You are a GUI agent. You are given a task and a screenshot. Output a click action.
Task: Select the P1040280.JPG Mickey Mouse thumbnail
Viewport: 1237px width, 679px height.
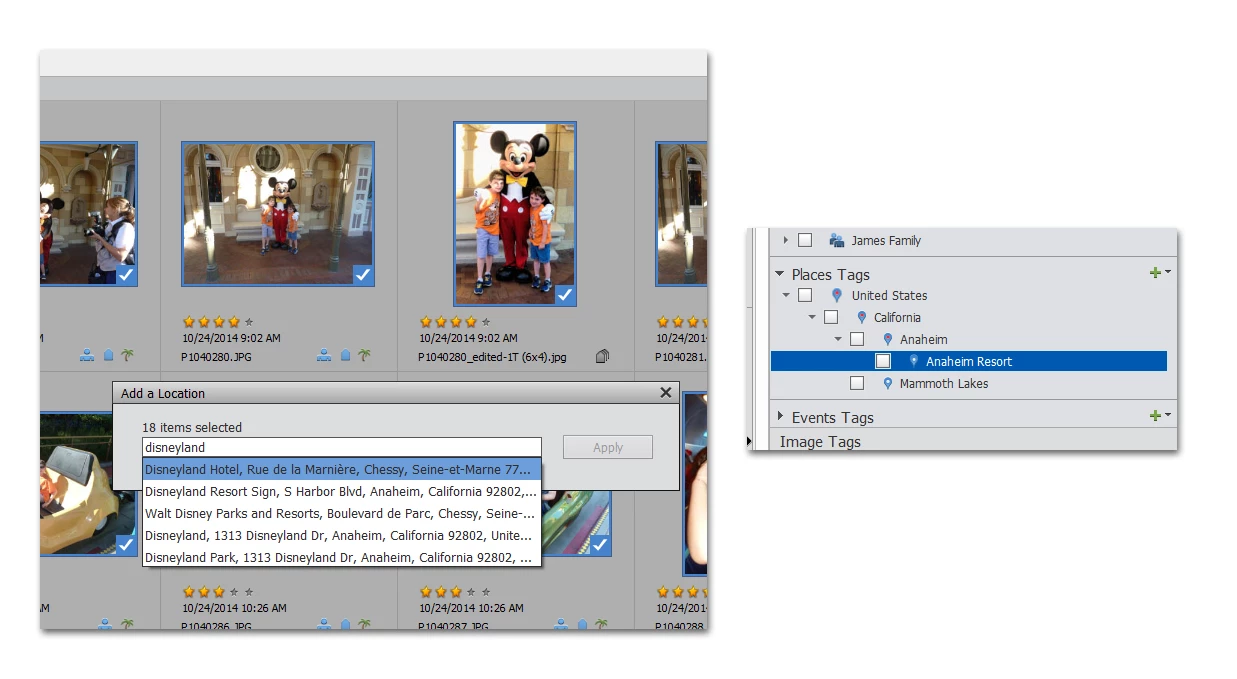pyautogui.click(x=278, y=214)
